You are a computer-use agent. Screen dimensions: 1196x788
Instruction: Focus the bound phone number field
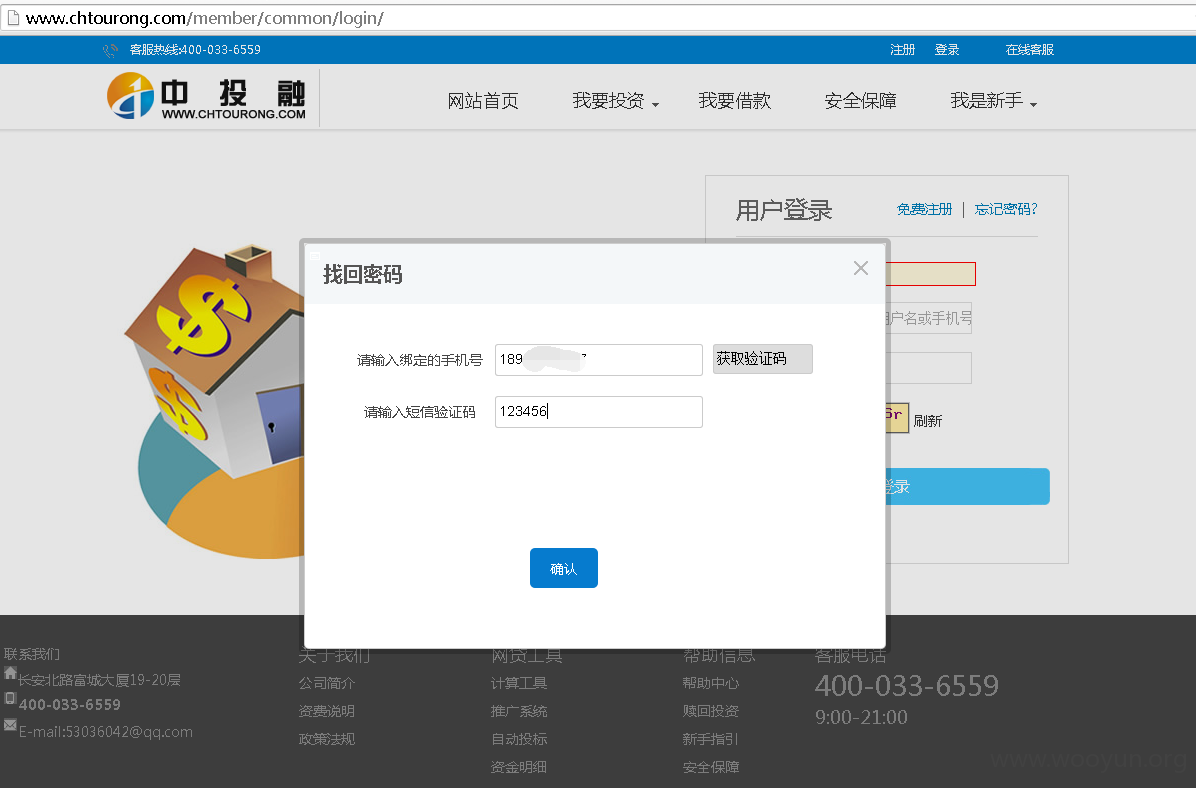click(x=599, y=359)
